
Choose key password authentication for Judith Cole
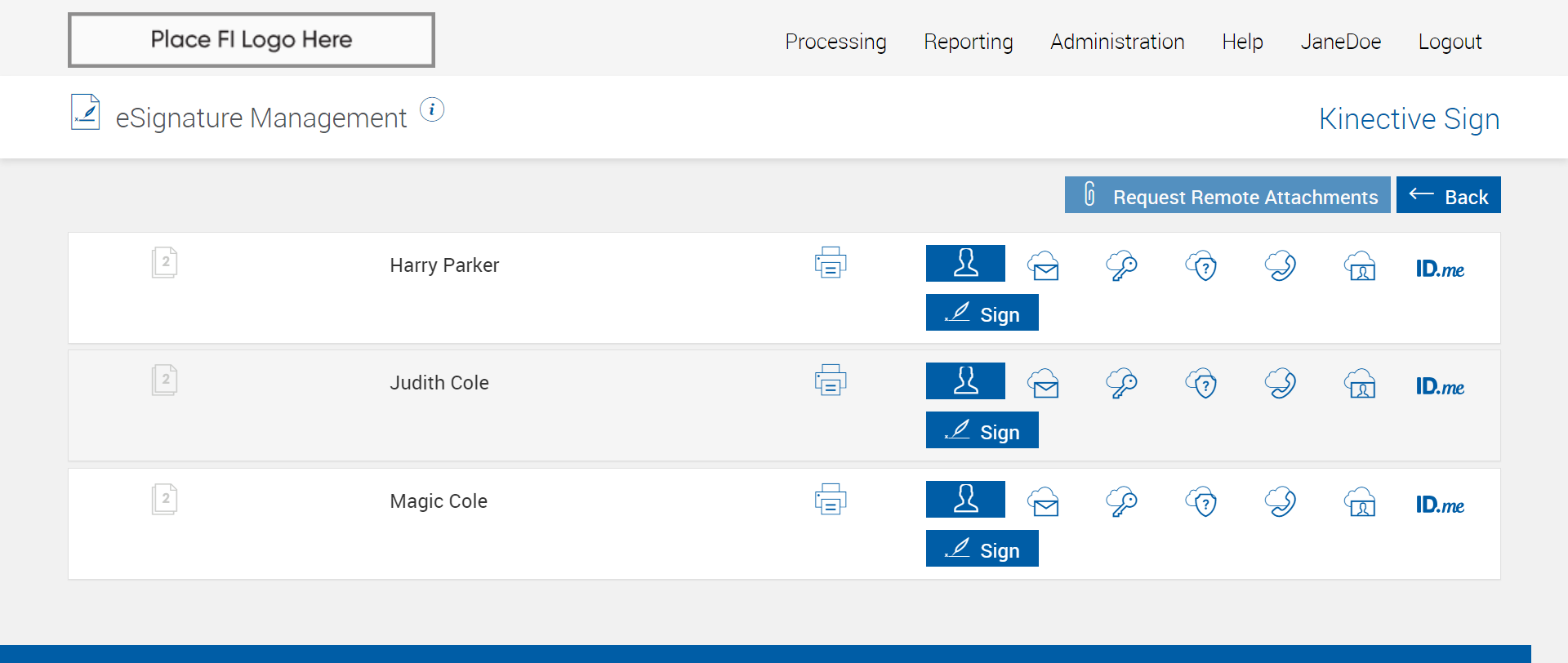tap(1122, 383)
